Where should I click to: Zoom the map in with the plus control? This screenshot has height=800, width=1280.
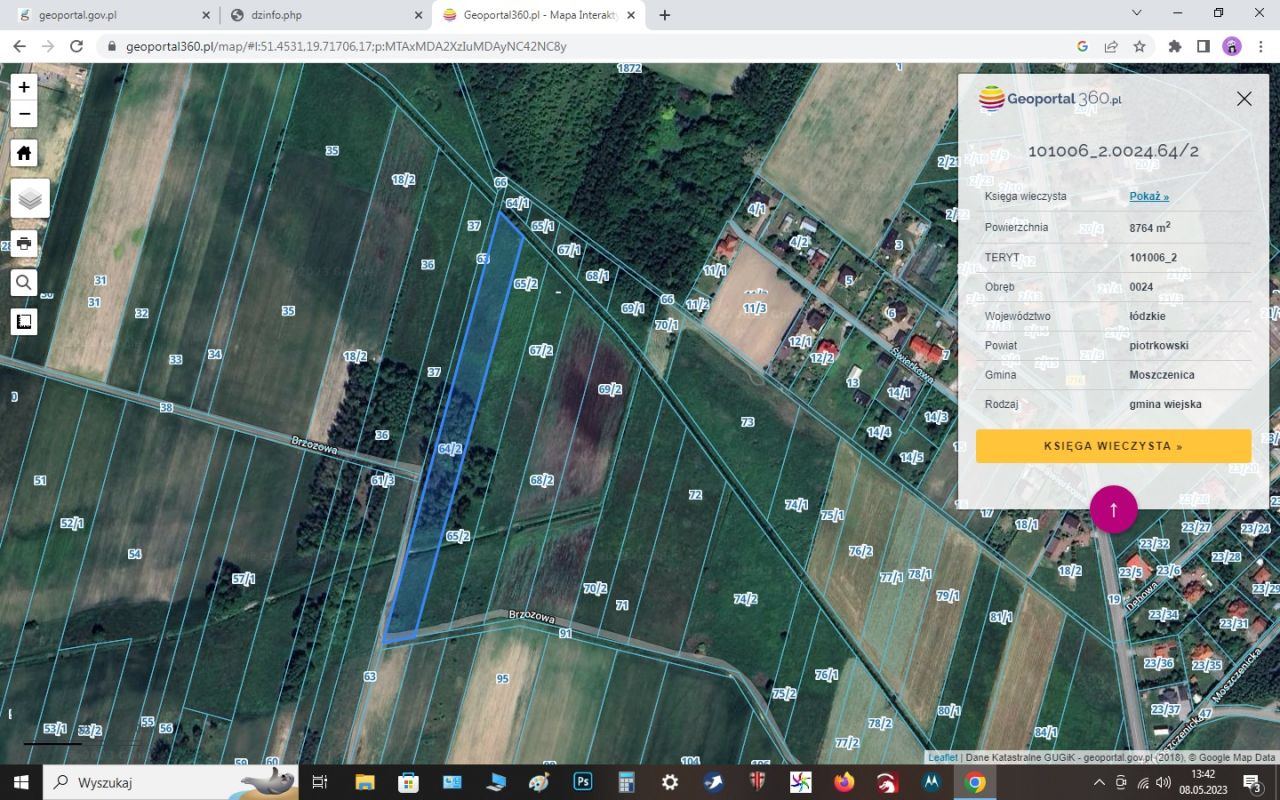(23, 87)
